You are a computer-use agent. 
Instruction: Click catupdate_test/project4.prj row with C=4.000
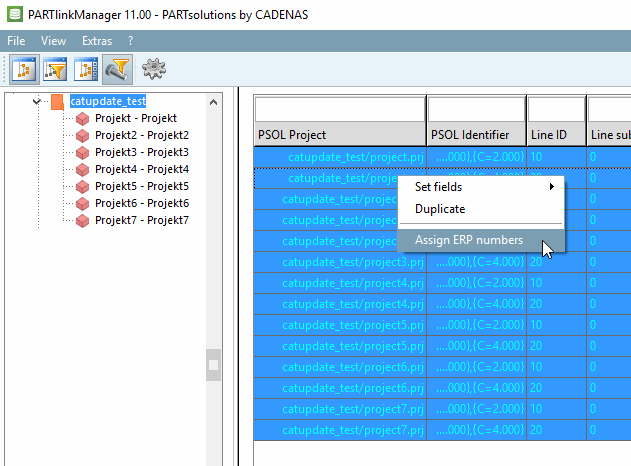click(x=442, y=304)
